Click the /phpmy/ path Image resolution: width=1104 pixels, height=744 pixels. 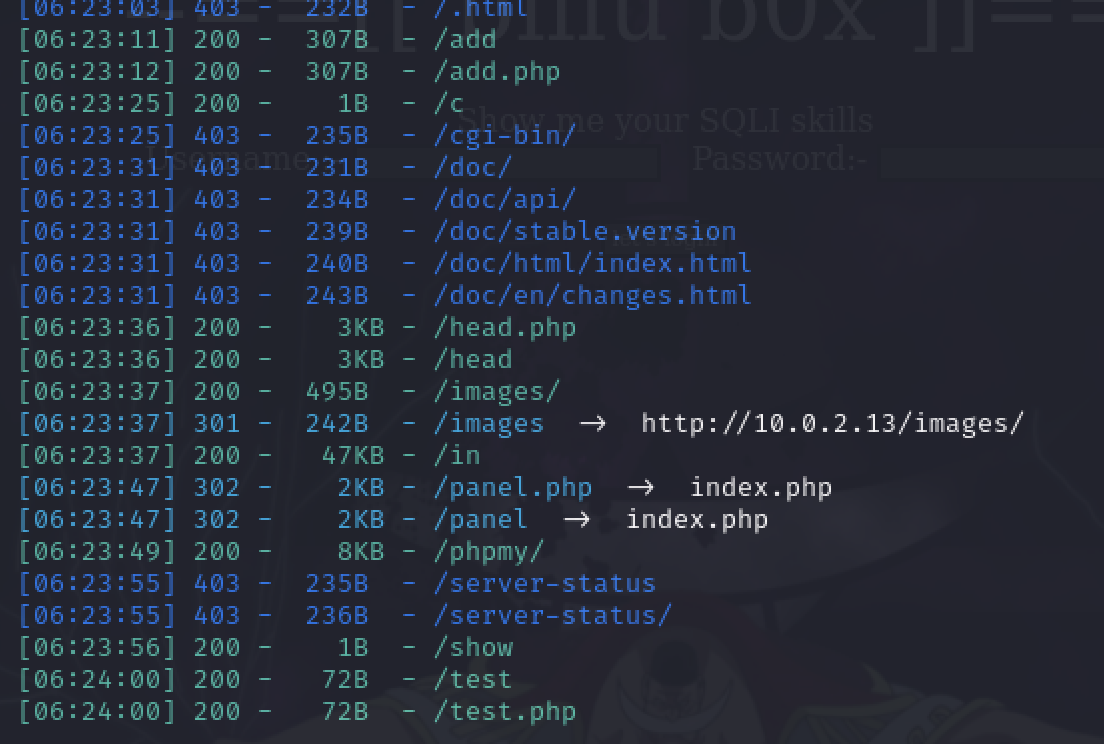[489, 552]
